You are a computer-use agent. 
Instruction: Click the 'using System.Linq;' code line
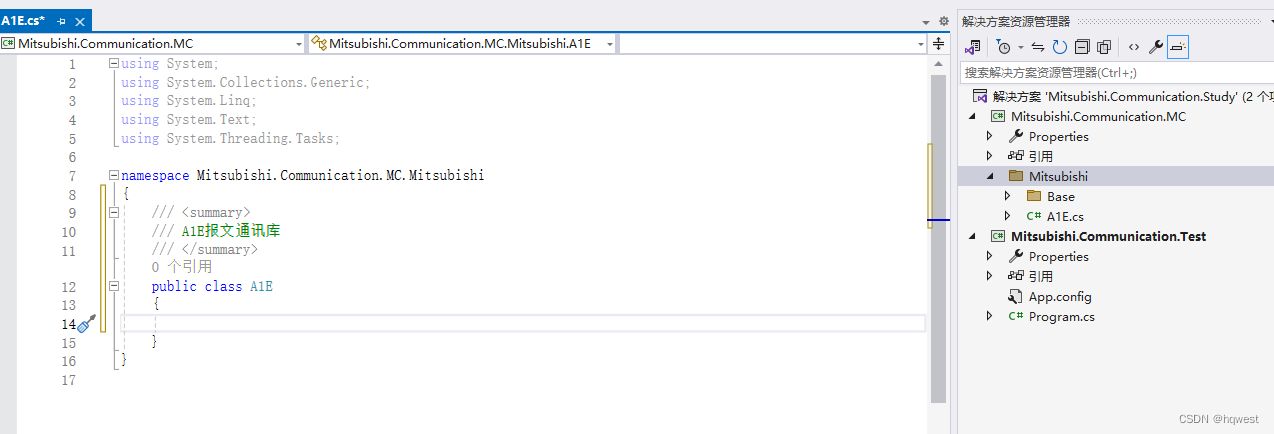coord(189,101)
